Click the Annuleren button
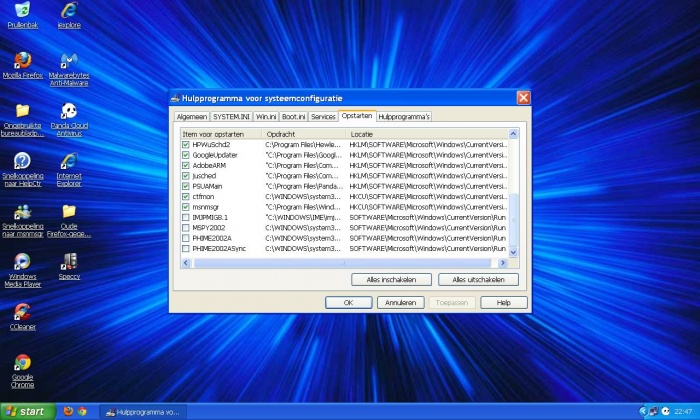700x420 pixels. (400, 303)
